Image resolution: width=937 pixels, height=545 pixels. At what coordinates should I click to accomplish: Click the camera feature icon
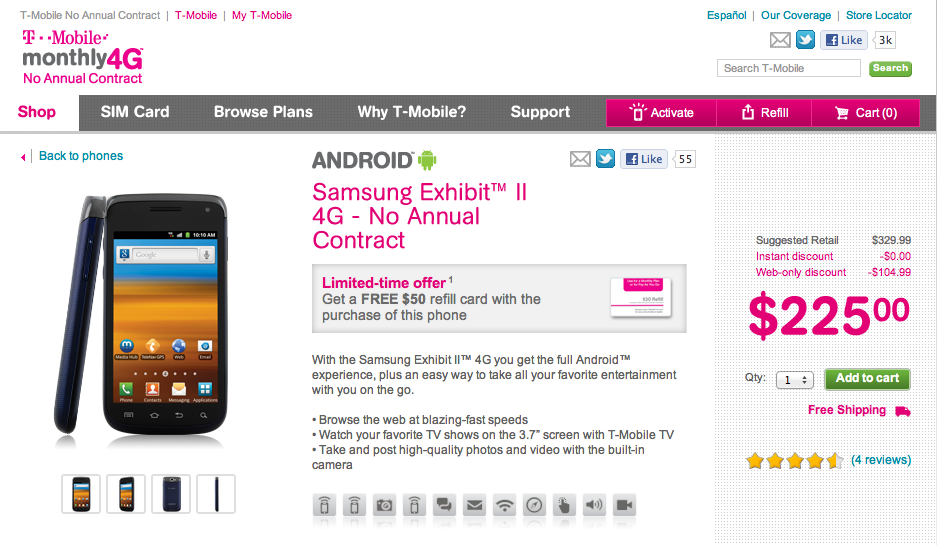point(384,506)
